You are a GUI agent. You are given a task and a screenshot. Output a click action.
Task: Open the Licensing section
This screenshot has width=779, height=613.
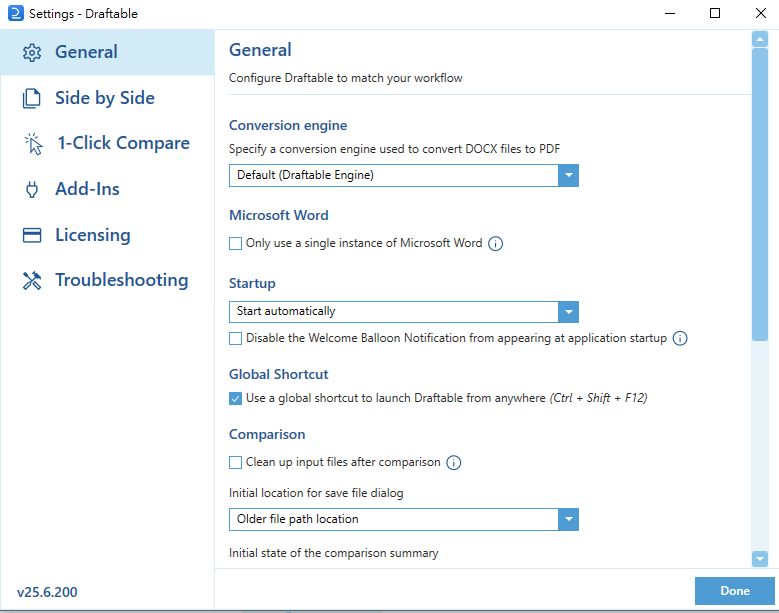point(107,235)
